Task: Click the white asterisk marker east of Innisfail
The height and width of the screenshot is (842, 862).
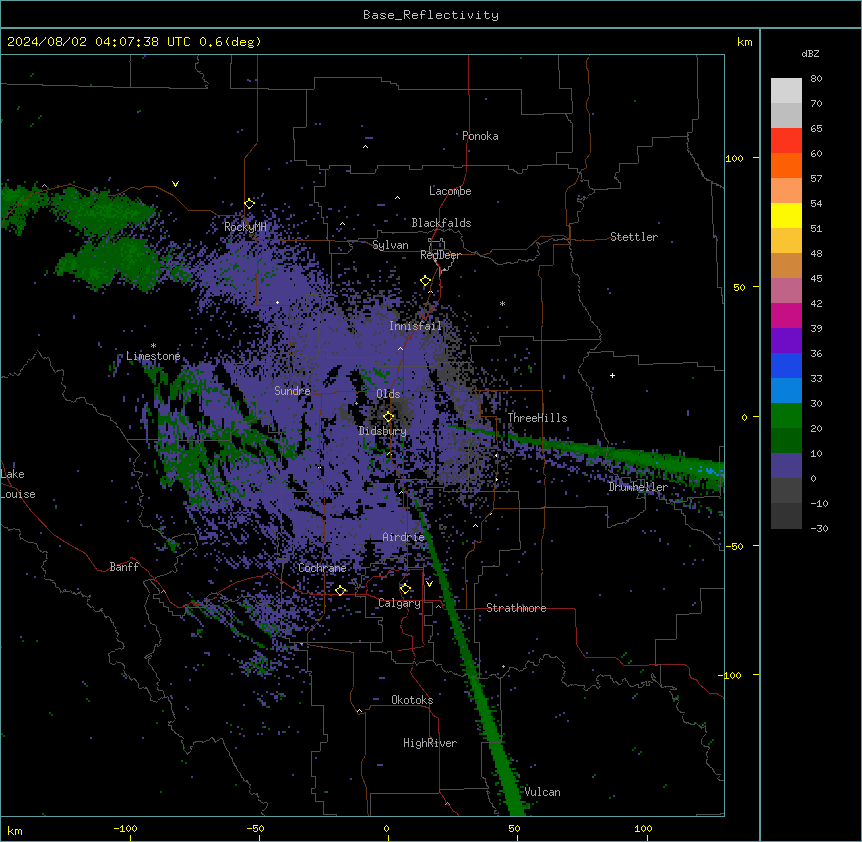Action: 502,303
